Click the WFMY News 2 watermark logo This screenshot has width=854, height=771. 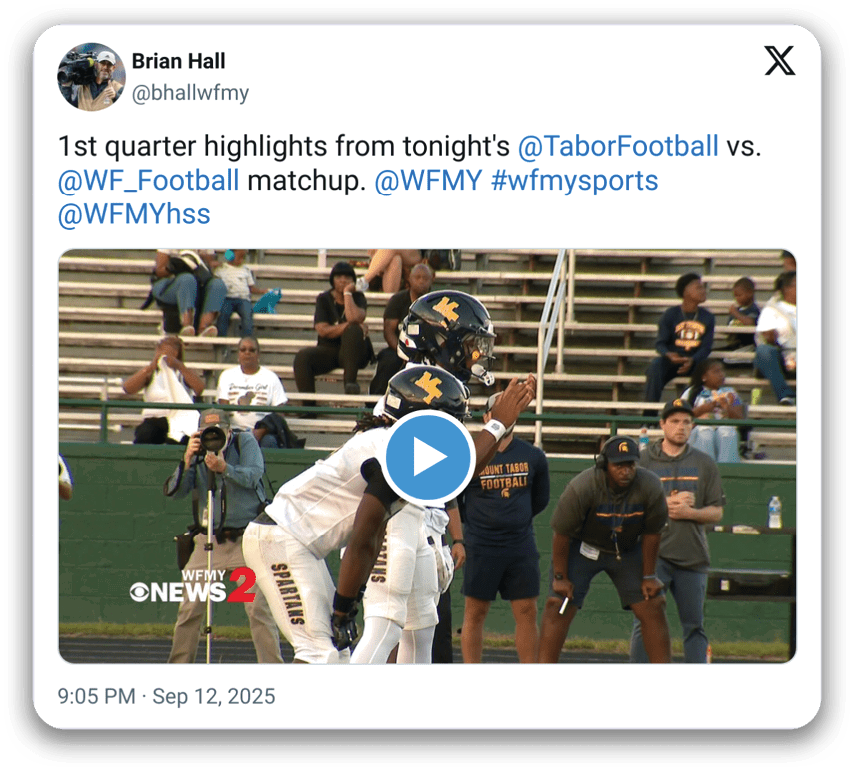193,585
